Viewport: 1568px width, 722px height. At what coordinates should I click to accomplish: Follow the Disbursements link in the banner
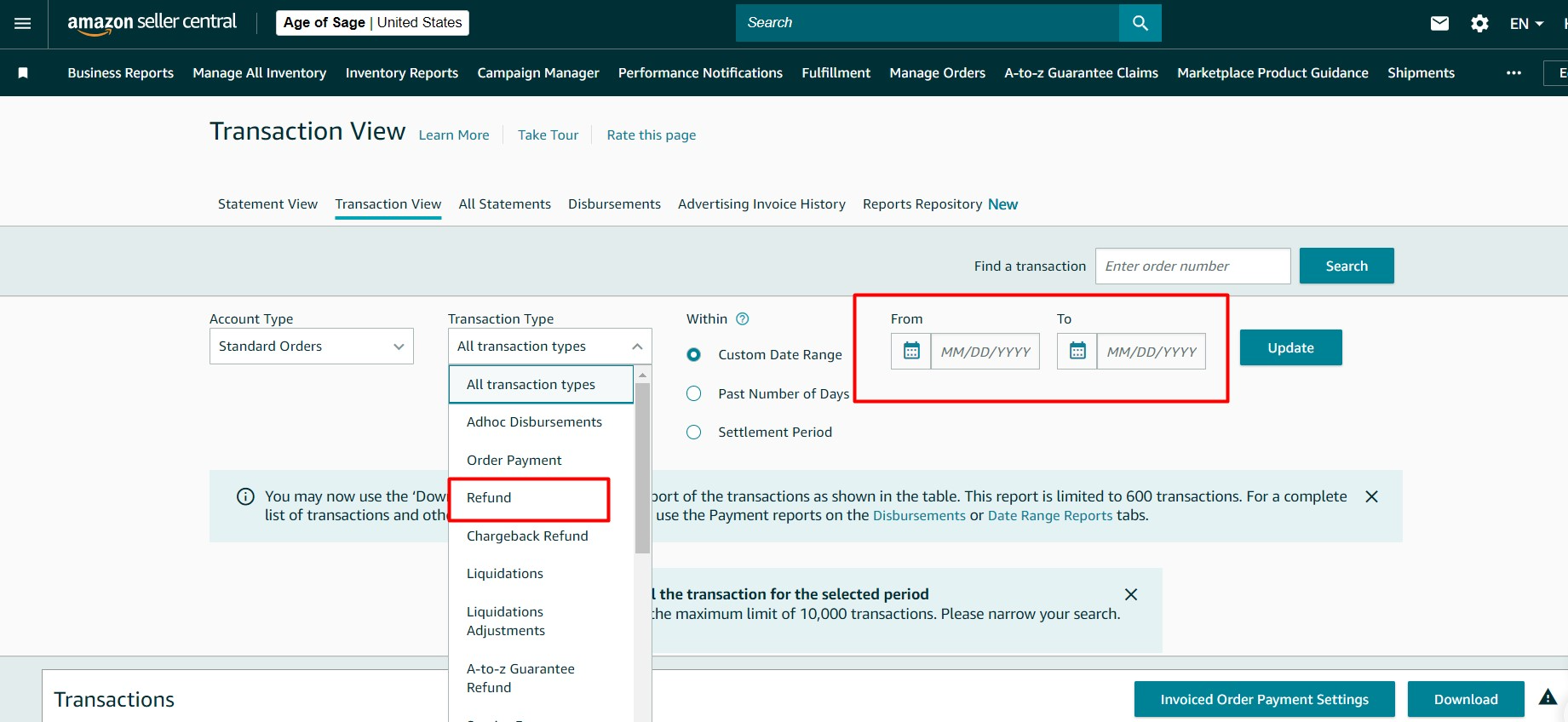pos(919,515)
